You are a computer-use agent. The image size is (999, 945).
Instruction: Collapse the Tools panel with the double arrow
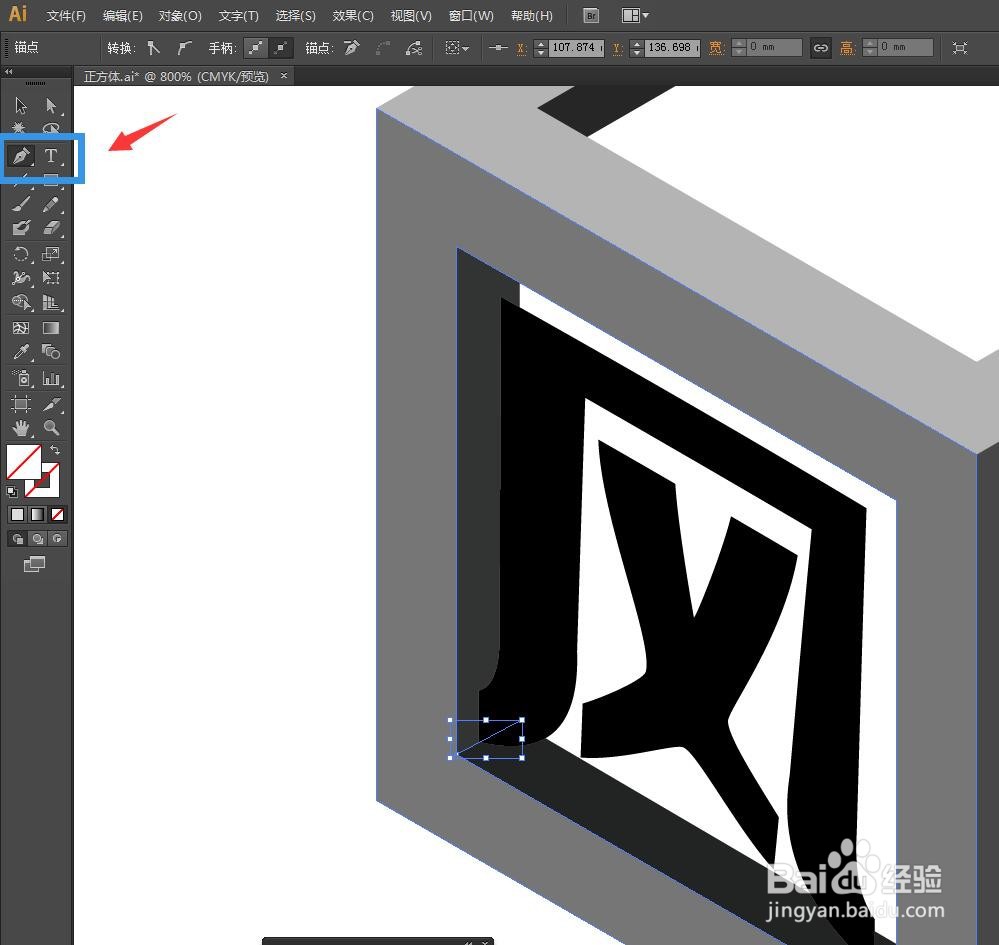pos(8,71)
